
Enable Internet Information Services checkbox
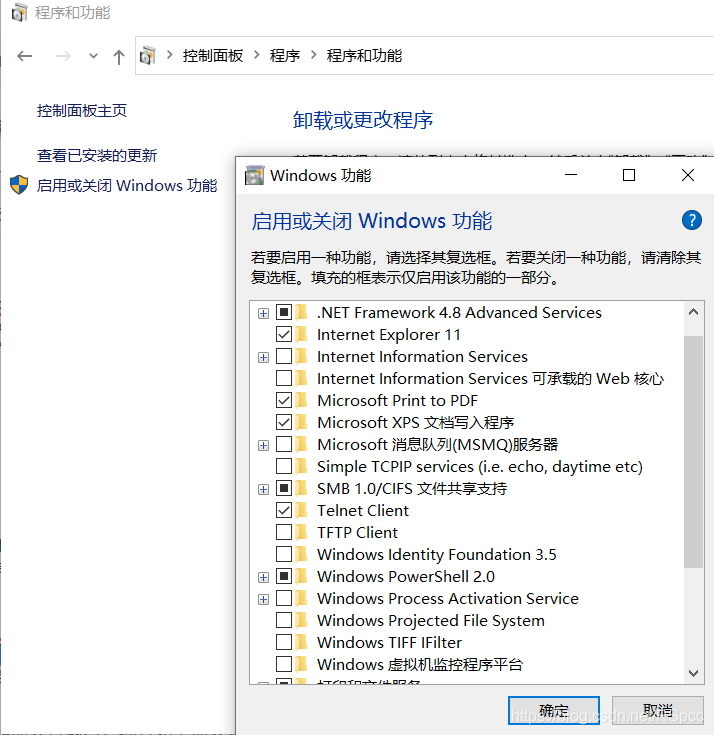[x=284, y=356]
